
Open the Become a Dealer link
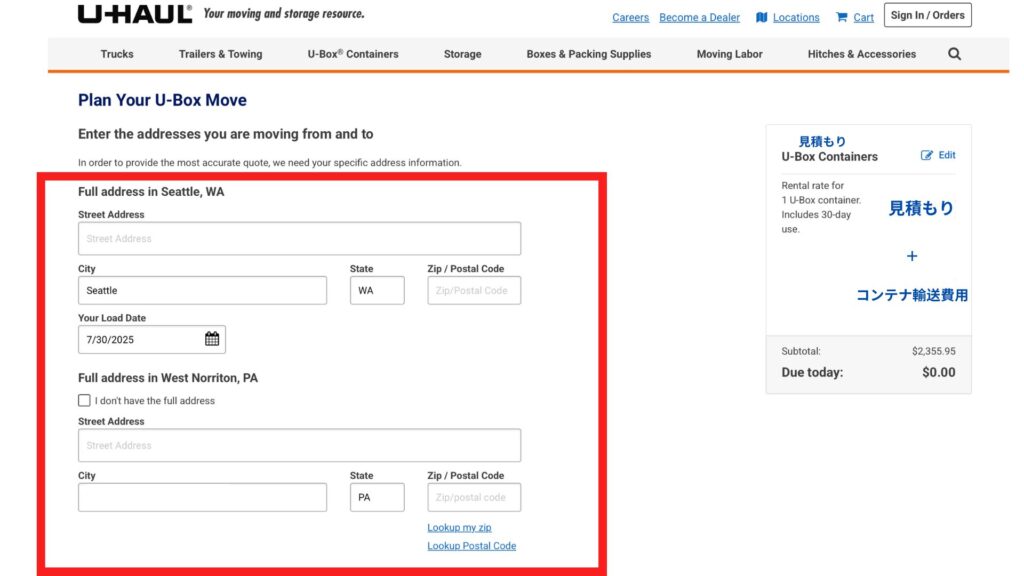699,18
